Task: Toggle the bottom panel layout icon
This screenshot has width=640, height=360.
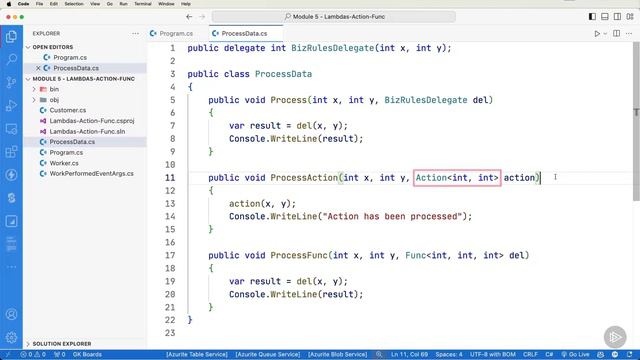Action: (605, 17)
